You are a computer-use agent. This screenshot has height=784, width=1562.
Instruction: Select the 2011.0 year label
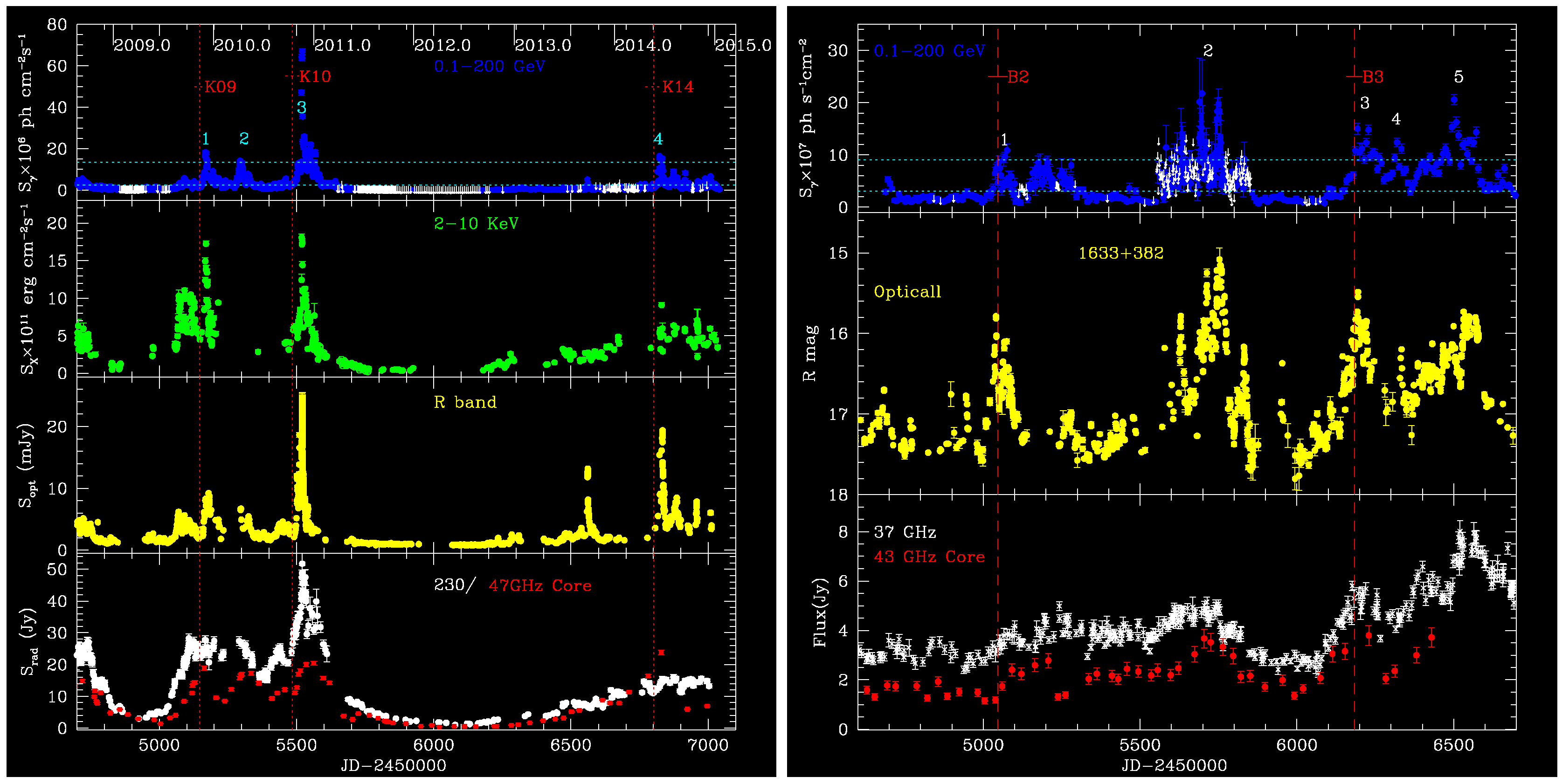[x=342, y=46]
